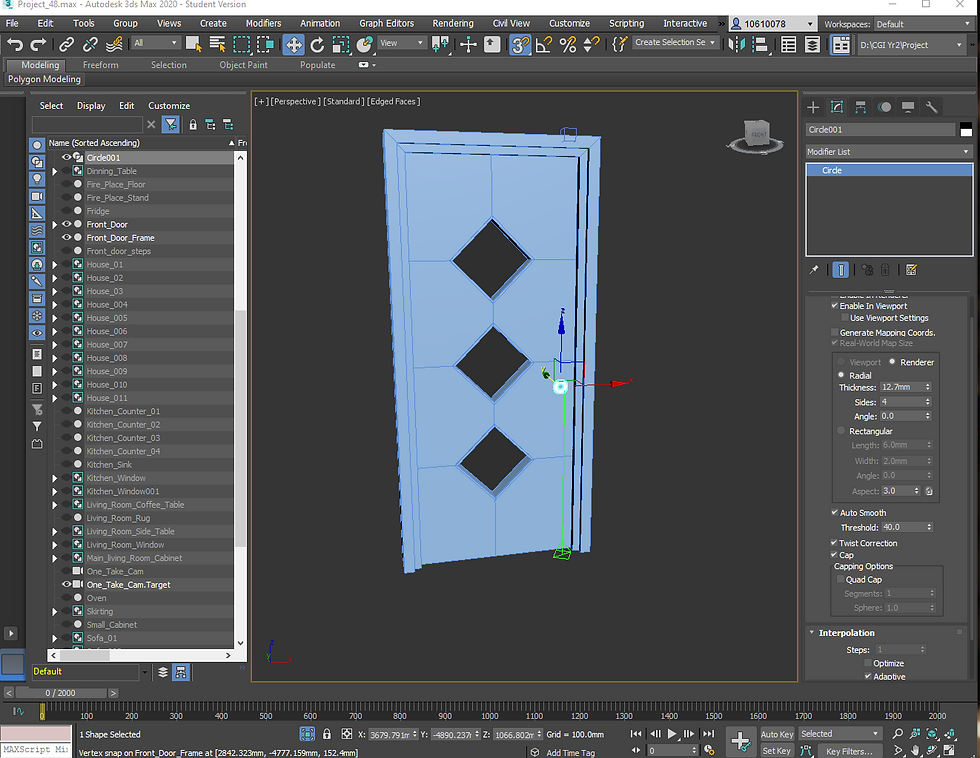The width and height of the screenshot is (980, 758).
Task: Open the View reference coordinate dropdown
Action: point(401,43)
